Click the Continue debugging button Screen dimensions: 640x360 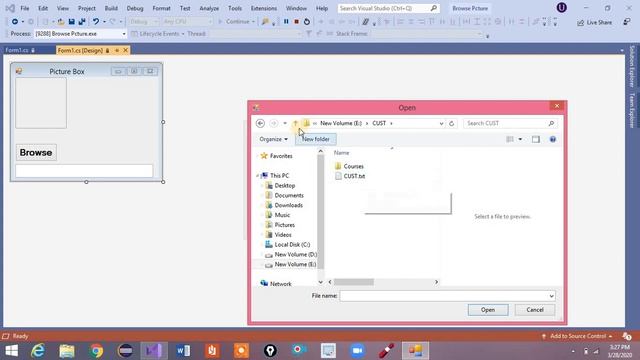235,22
